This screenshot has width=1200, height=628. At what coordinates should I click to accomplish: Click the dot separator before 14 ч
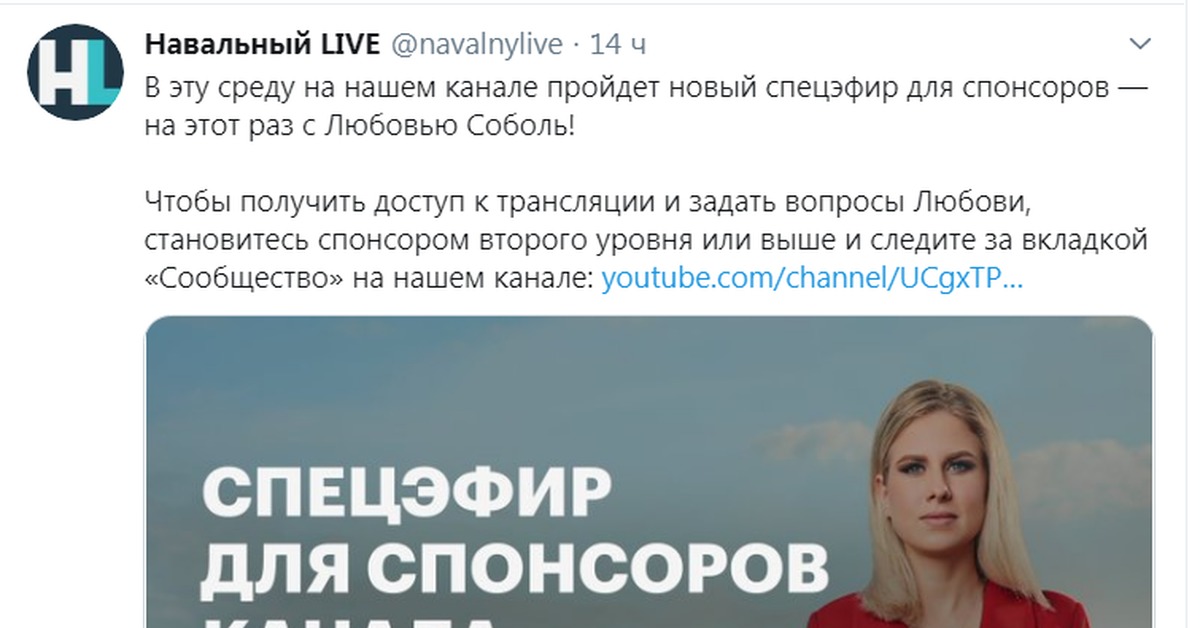point(576,45)
